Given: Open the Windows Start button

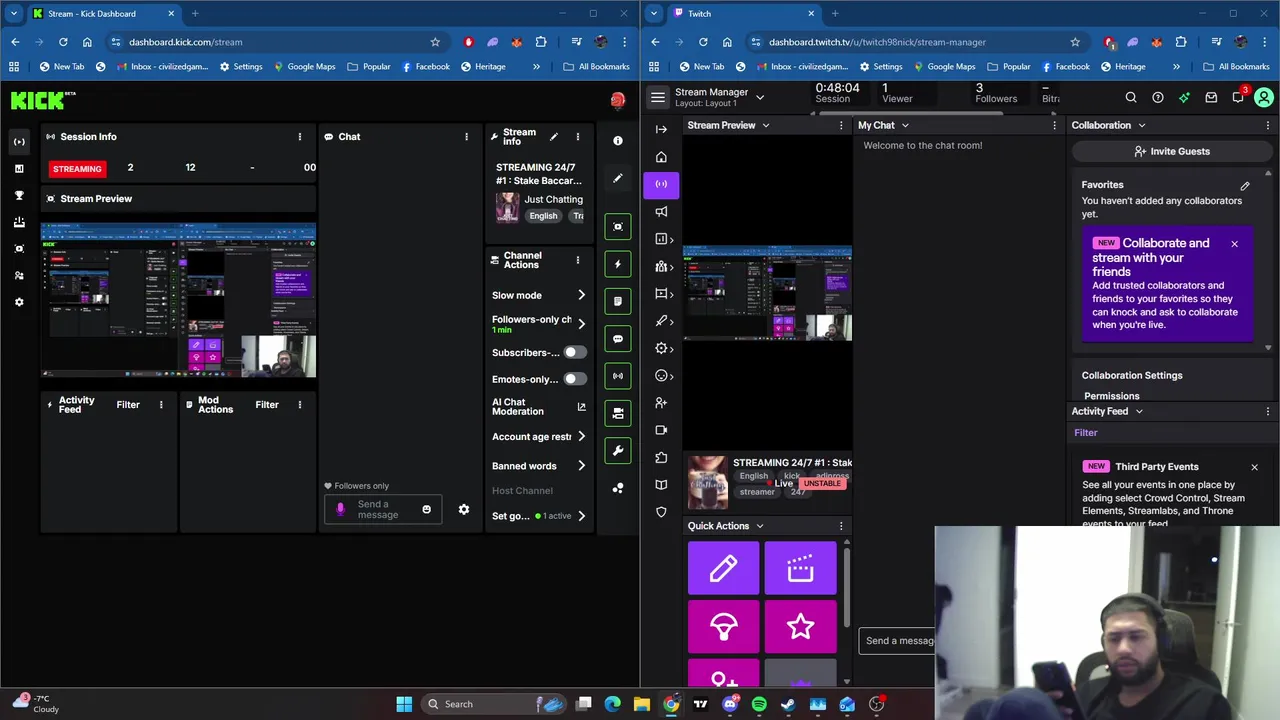Looking at the screenshot, I should pyautogui.click(x=404, y=704).
